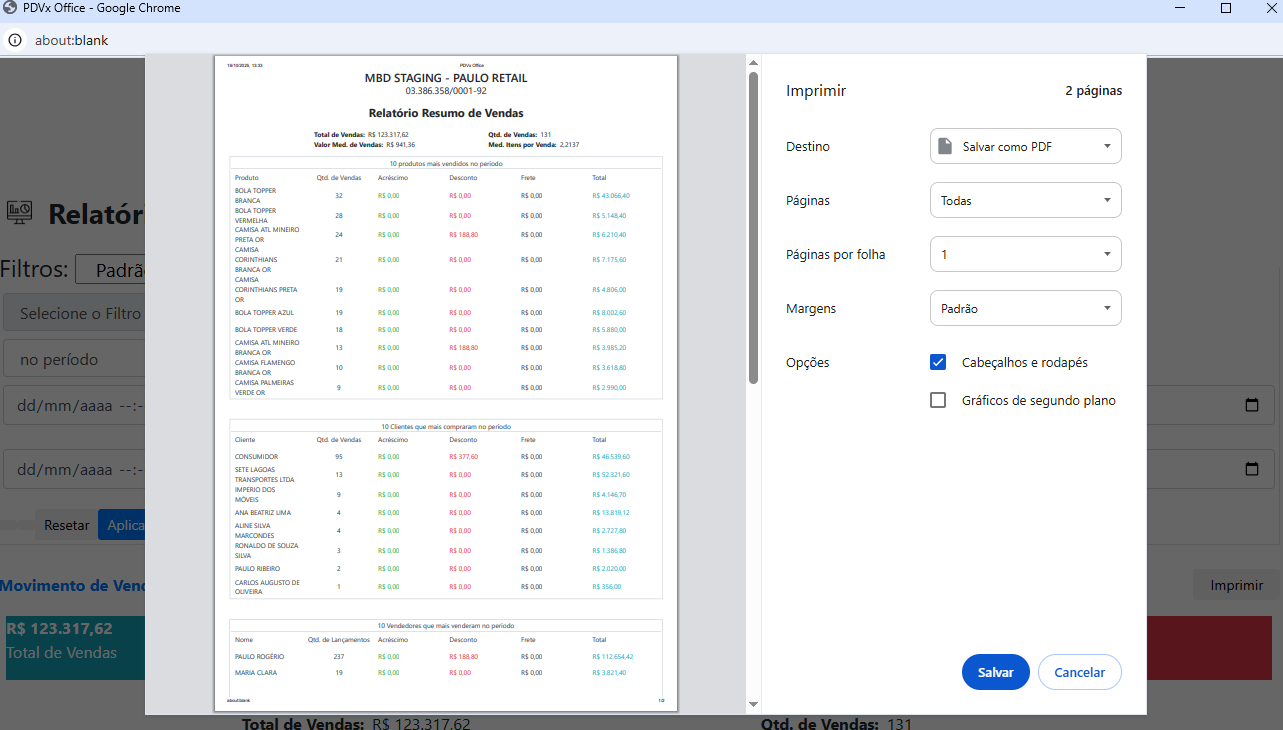1283x730 pixels.
Task: Click the PDF document icon in Destino
Action: [944, 147]
